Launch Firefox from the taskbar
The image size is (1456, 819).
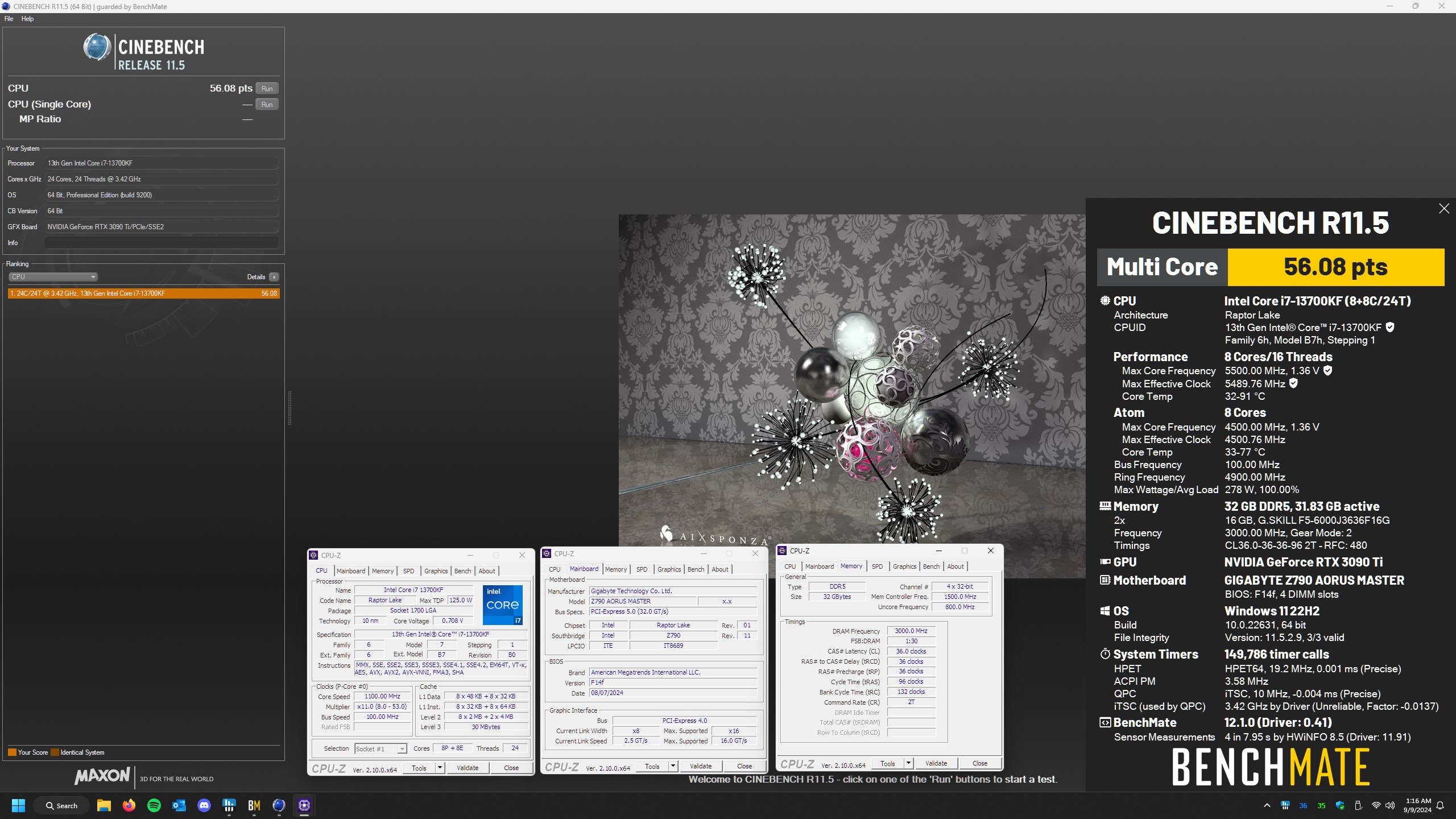coord(129,805)
